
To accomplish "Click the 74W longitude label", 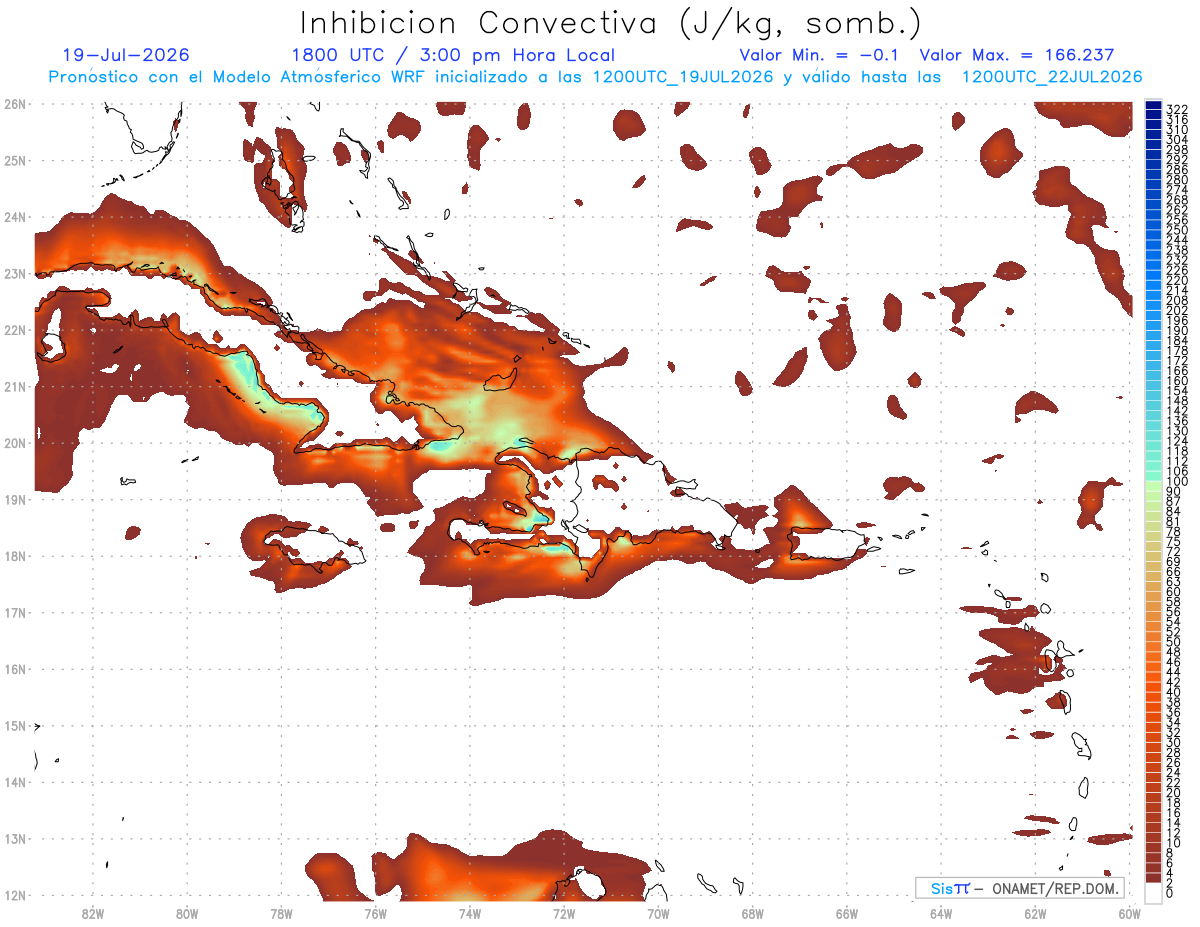I will 470,913.
